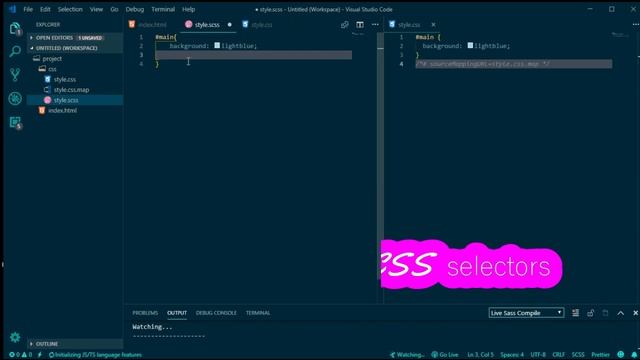Click the lightning bolt status bar icon
640x360 pixels.
pos(40,355)
